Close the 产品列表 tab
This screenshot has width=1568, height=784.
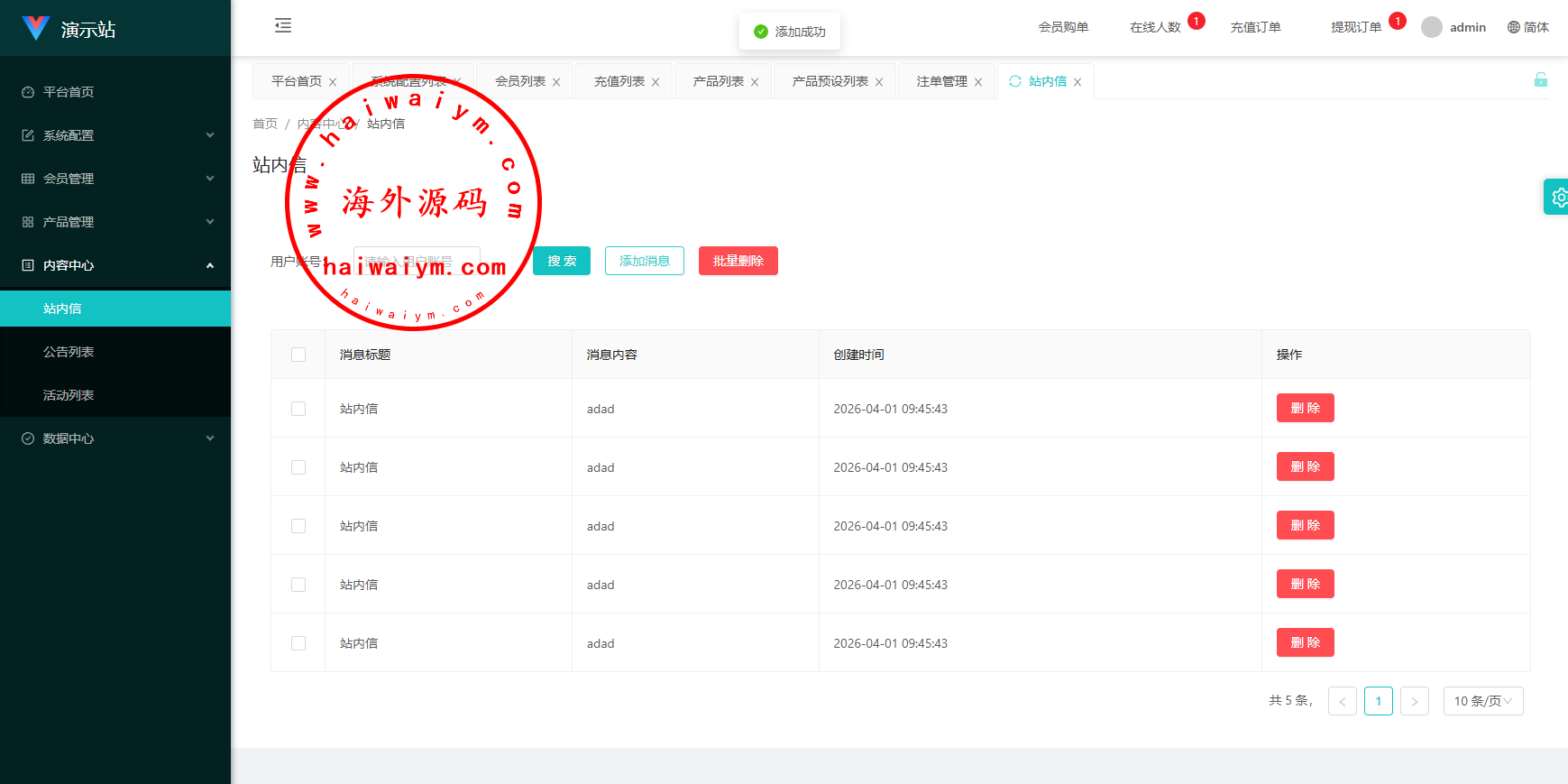coord(755,82)
